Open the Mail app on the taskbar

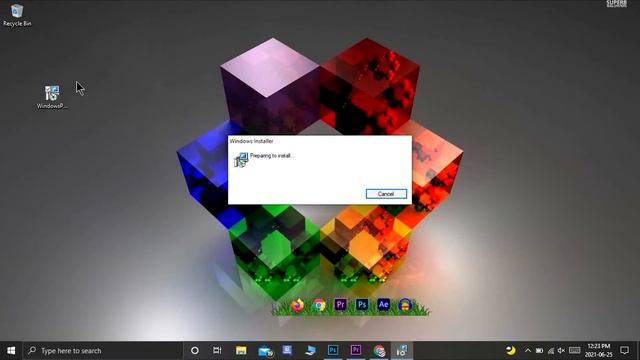click(265, 351)
